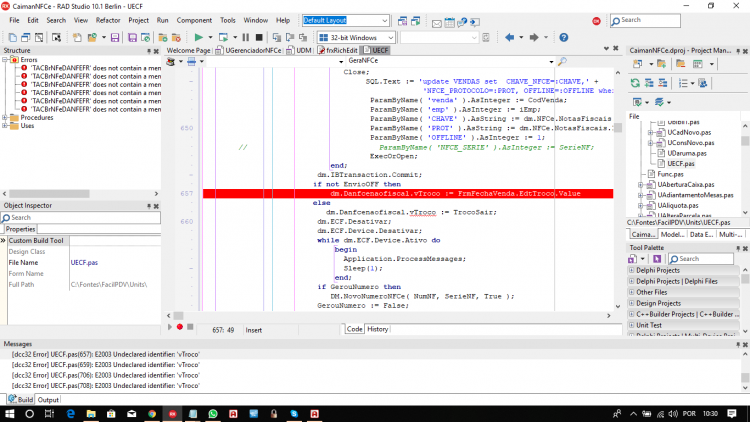Screen dimensions: 750x422
Task: Click the File Name value UECF.pas
Action: (84, 263)
